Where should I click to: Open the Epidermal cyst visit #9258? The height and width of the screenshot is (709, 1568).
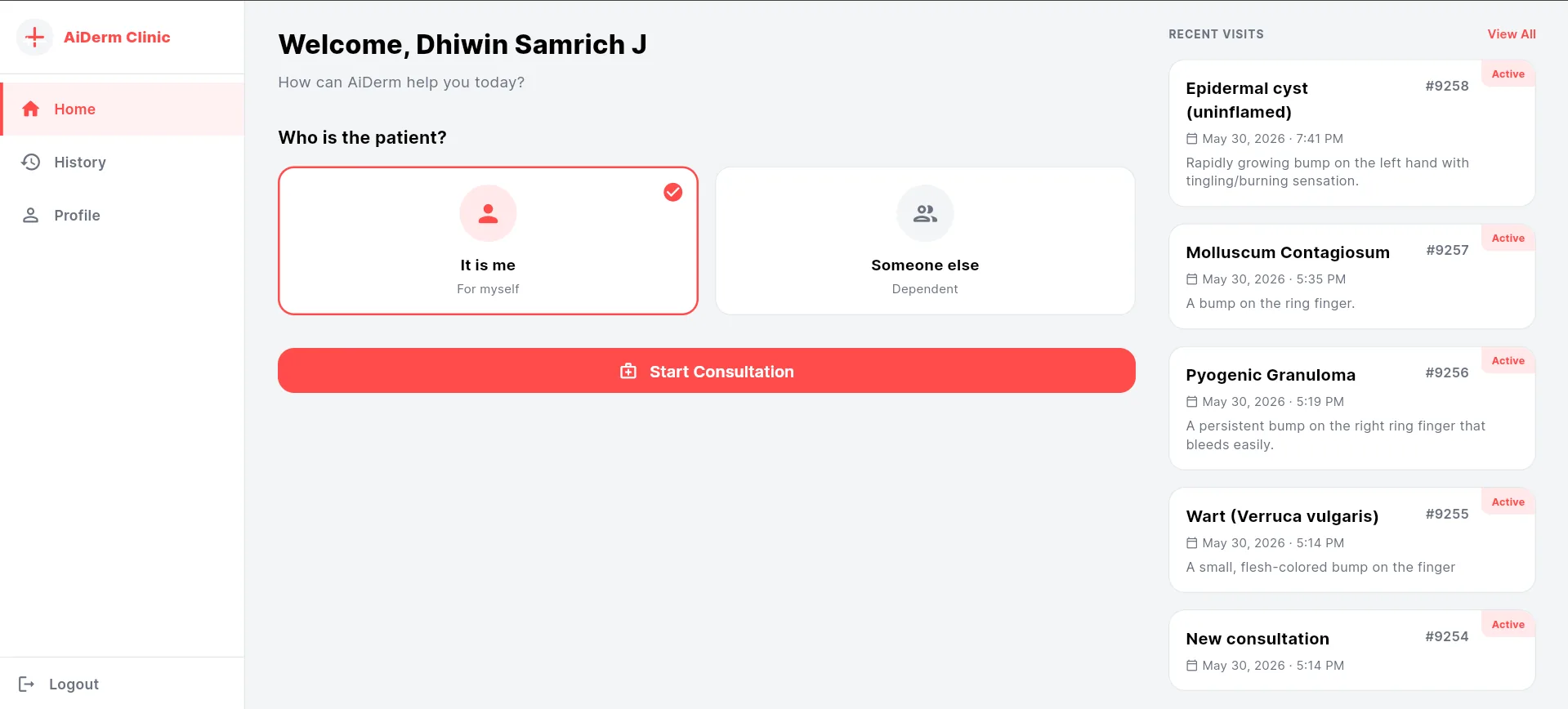pyautogui.click(x=1351, y=133)
